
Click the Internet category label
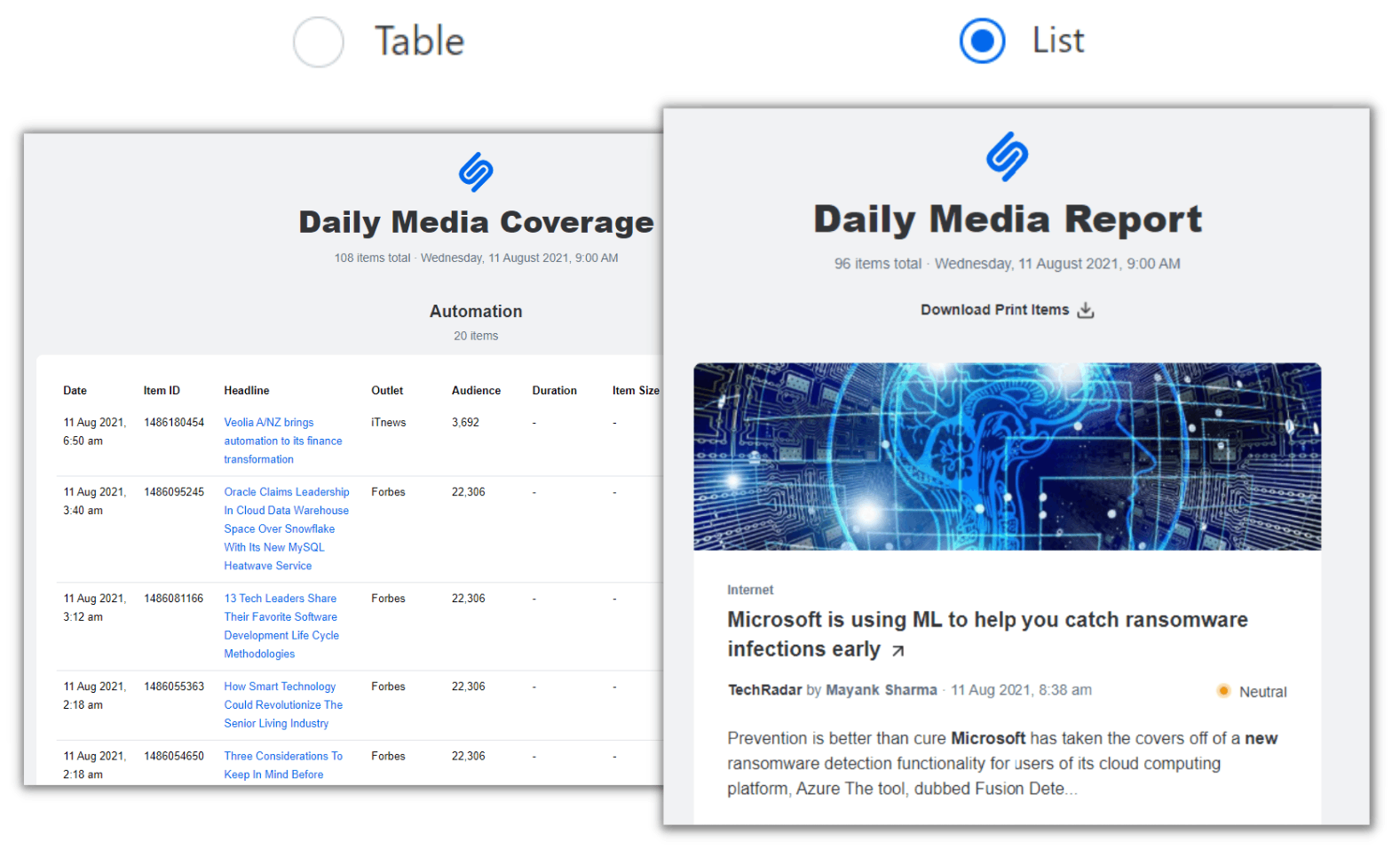750,590
